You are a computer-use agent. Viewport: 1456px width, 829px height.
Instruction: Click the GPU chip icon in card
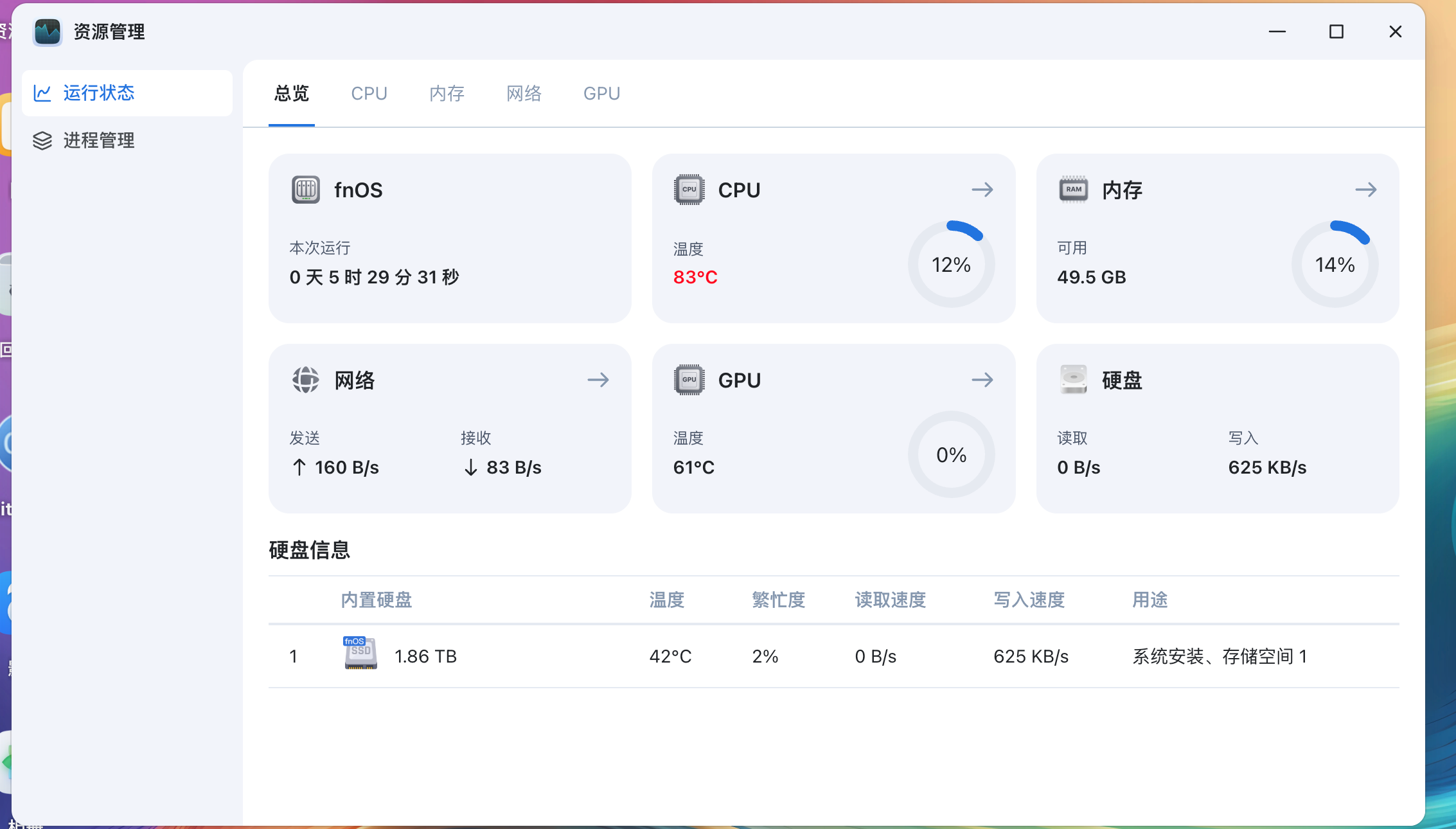(x=689, y=380)
